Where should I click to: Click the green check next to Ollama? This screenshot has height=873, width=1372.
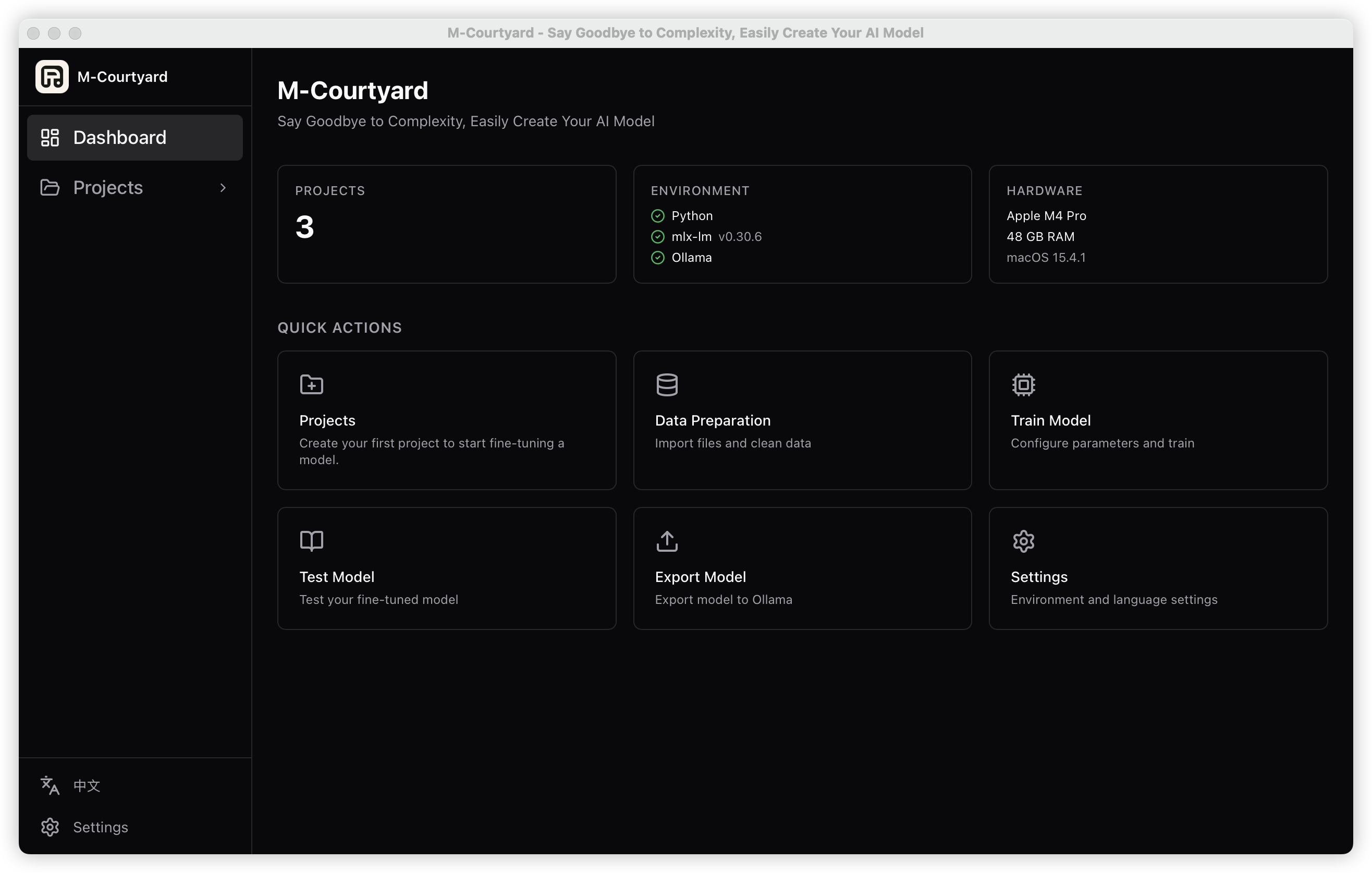coord(657,258)
